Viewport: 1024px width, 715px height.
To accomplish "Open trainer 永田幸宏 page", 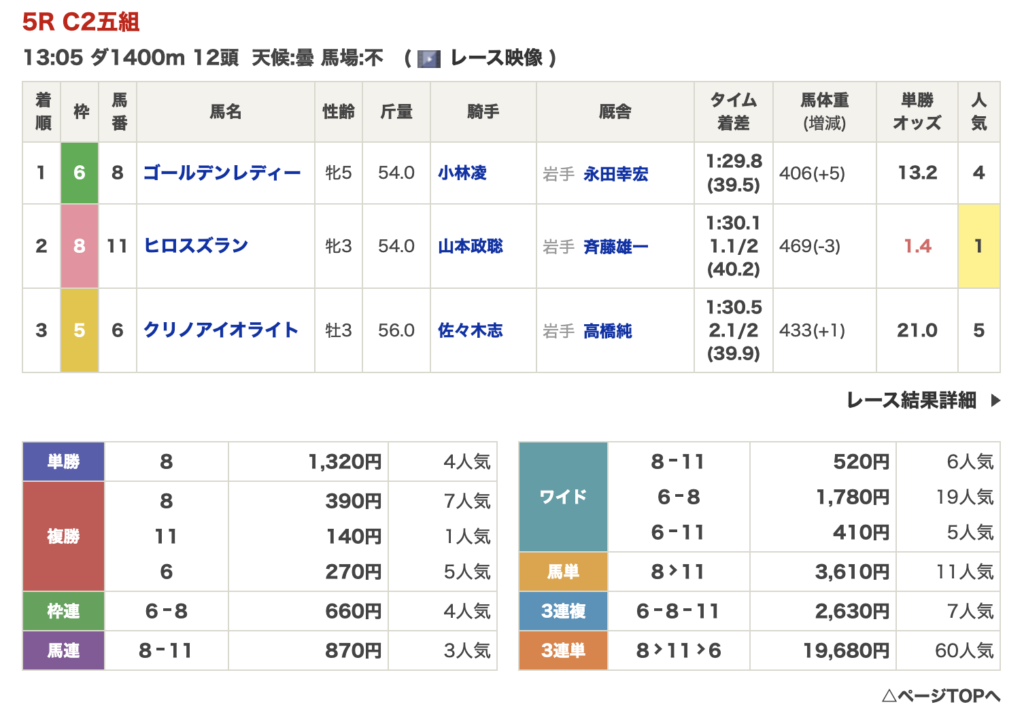I will pyautogui.click(x=615, y=174).
